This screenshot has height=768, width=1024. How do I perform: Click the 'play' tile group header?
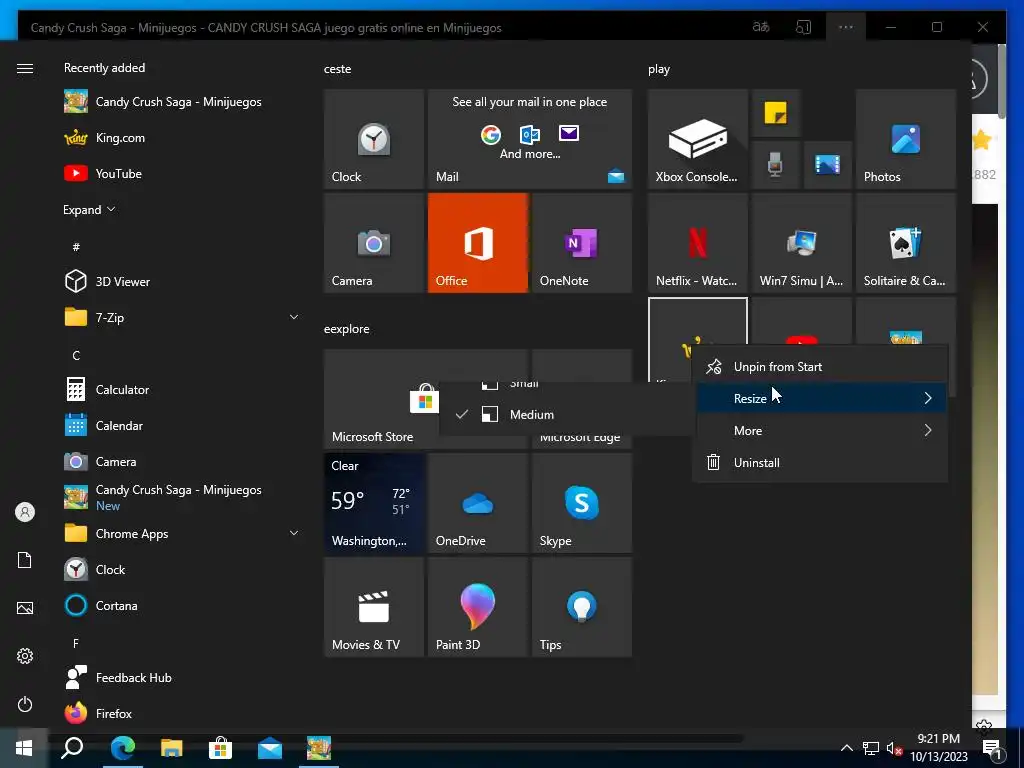[659, 69]
